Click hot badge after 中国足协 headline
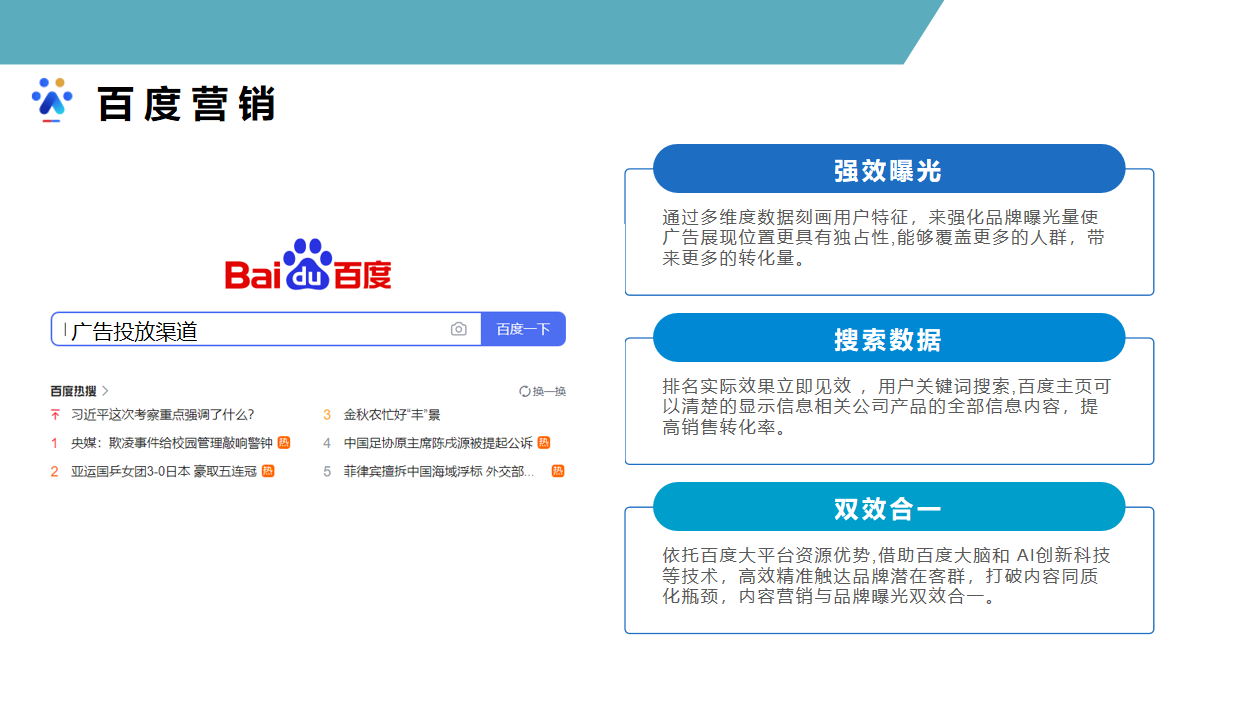Image resolution: width=1255 pixels, height=702 pixels. pyautogui.click(x=544, y=442)
